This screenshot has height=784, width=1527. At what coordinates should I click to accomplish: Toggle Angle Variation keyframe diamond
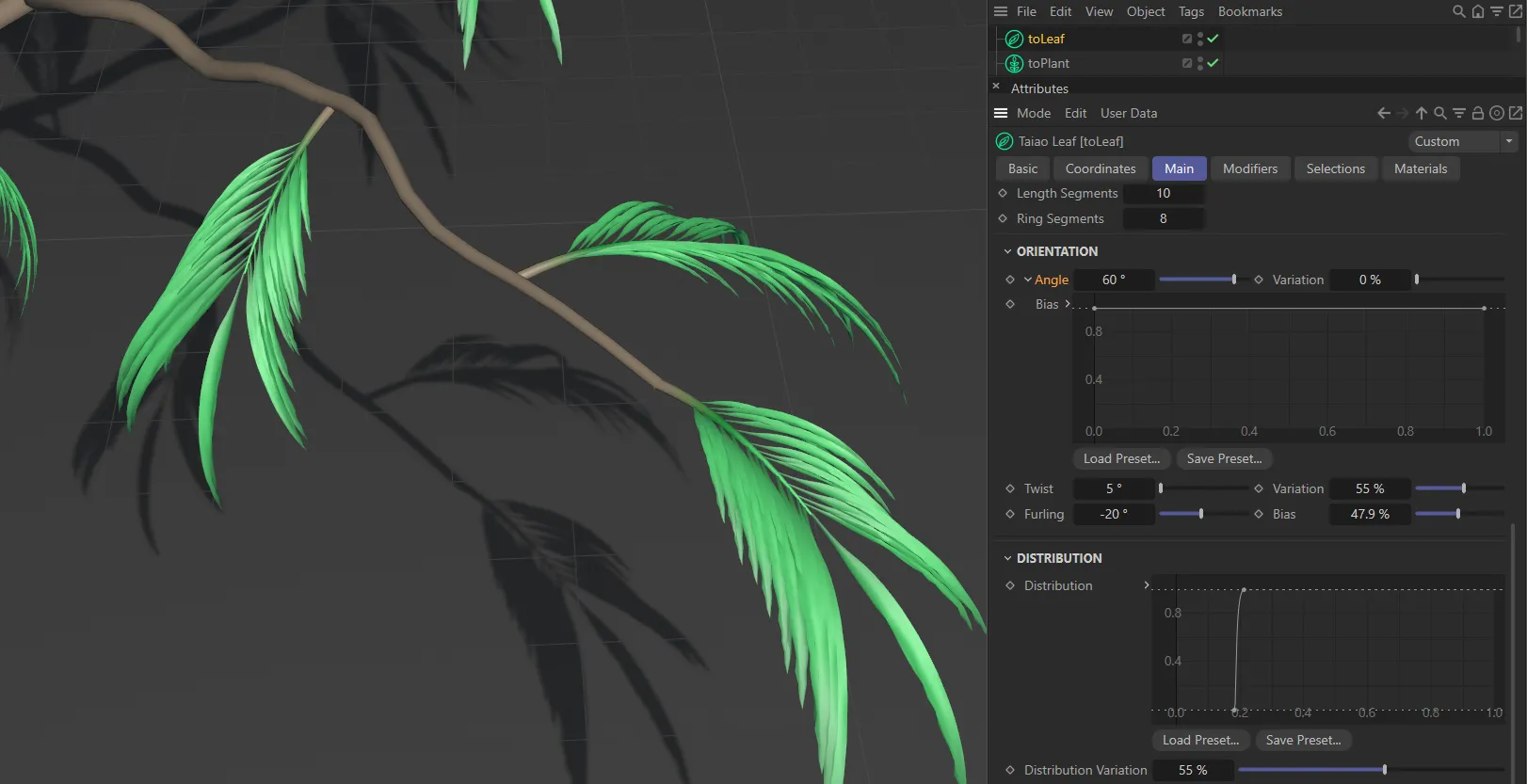(1259, 280)
